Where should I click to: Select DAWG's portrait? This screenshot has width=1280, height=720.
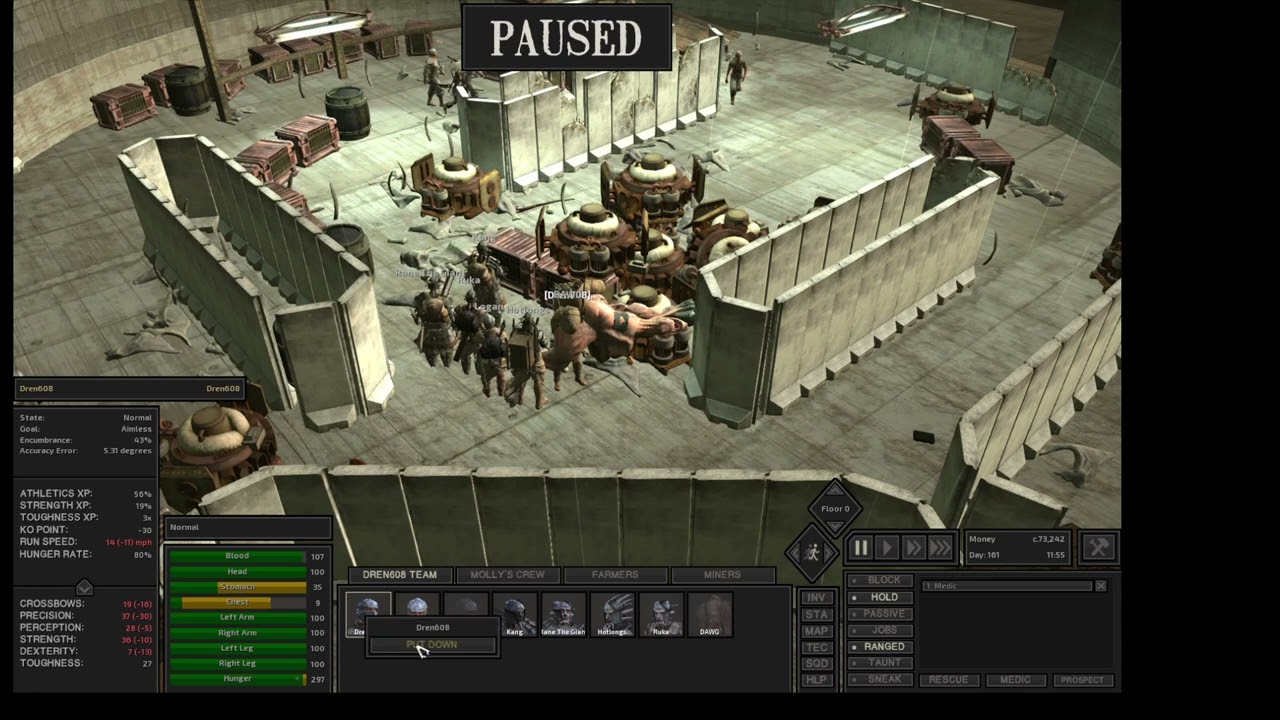point(710,614)
